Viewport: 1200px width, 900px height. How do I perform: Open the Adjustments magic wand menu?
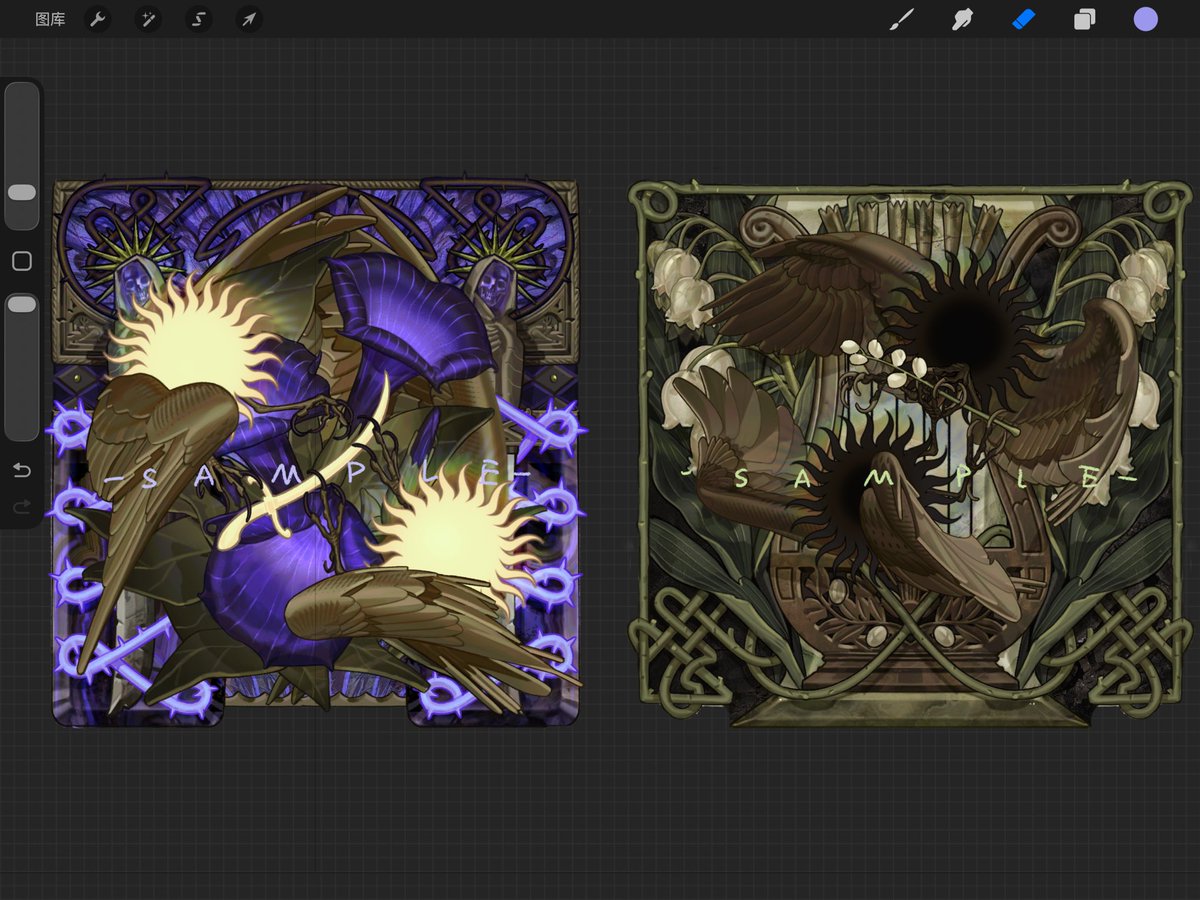point(148,19)
